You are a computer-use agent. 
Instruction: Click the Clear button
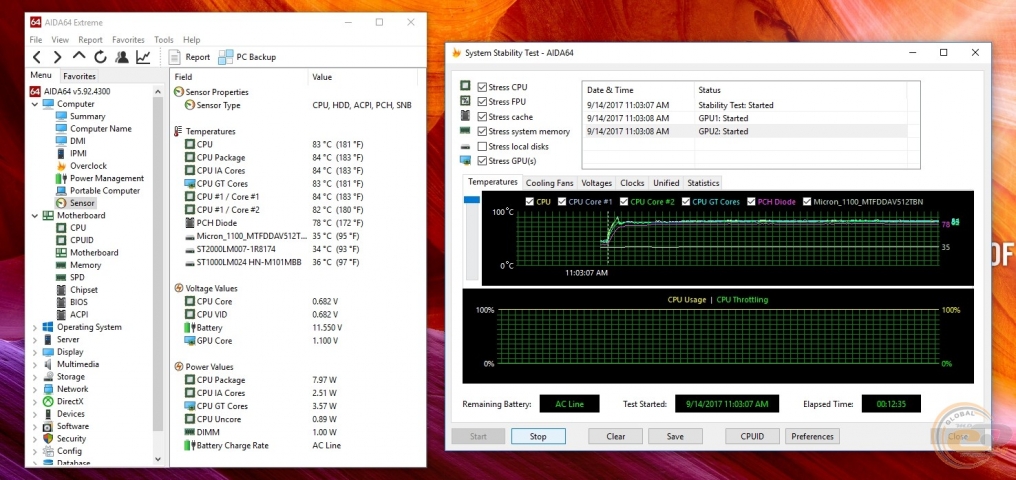tap(616, 437)
